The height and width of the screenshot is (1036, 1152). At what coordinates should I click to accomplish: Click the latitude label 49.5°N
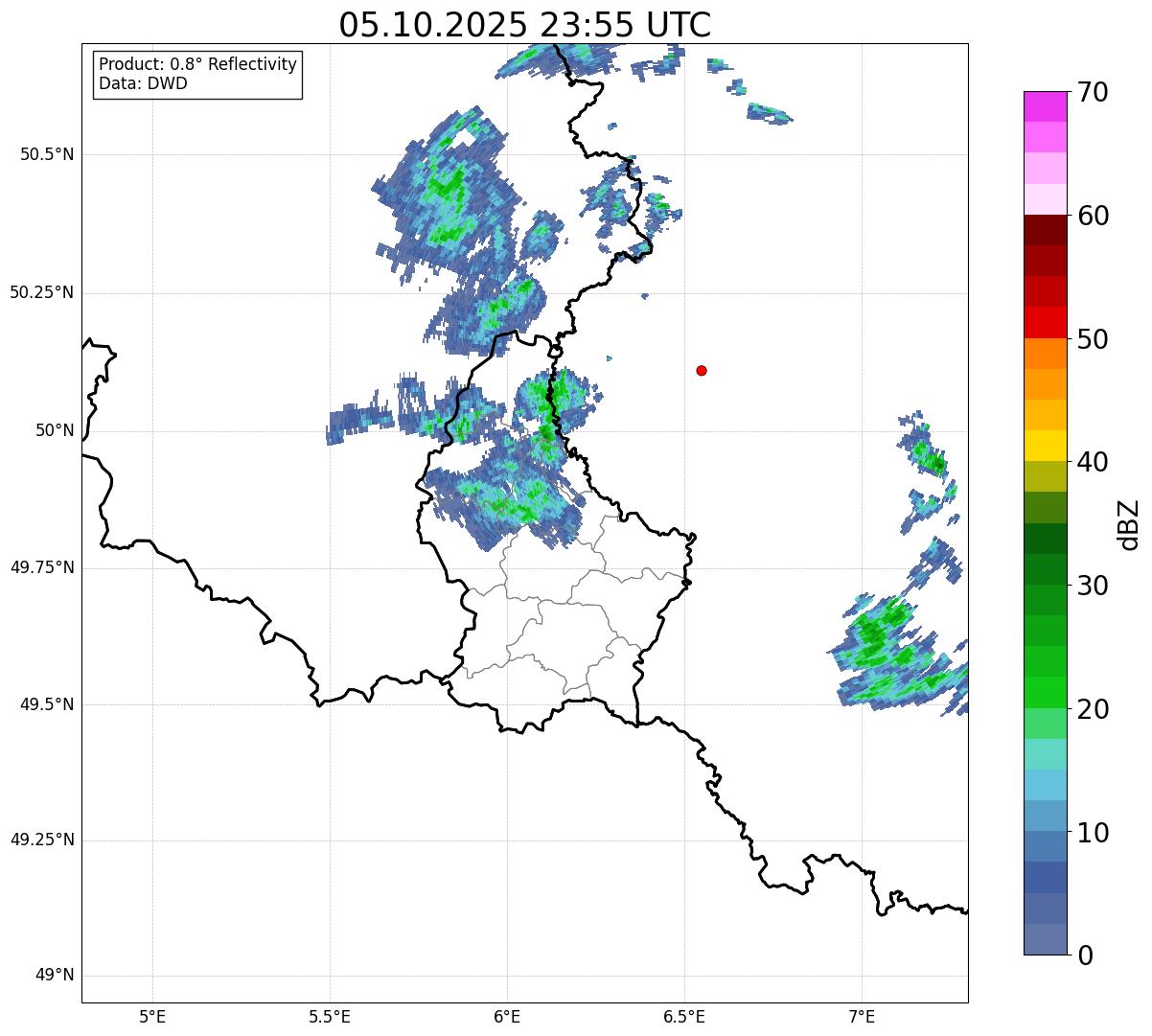tap(47, 704)
